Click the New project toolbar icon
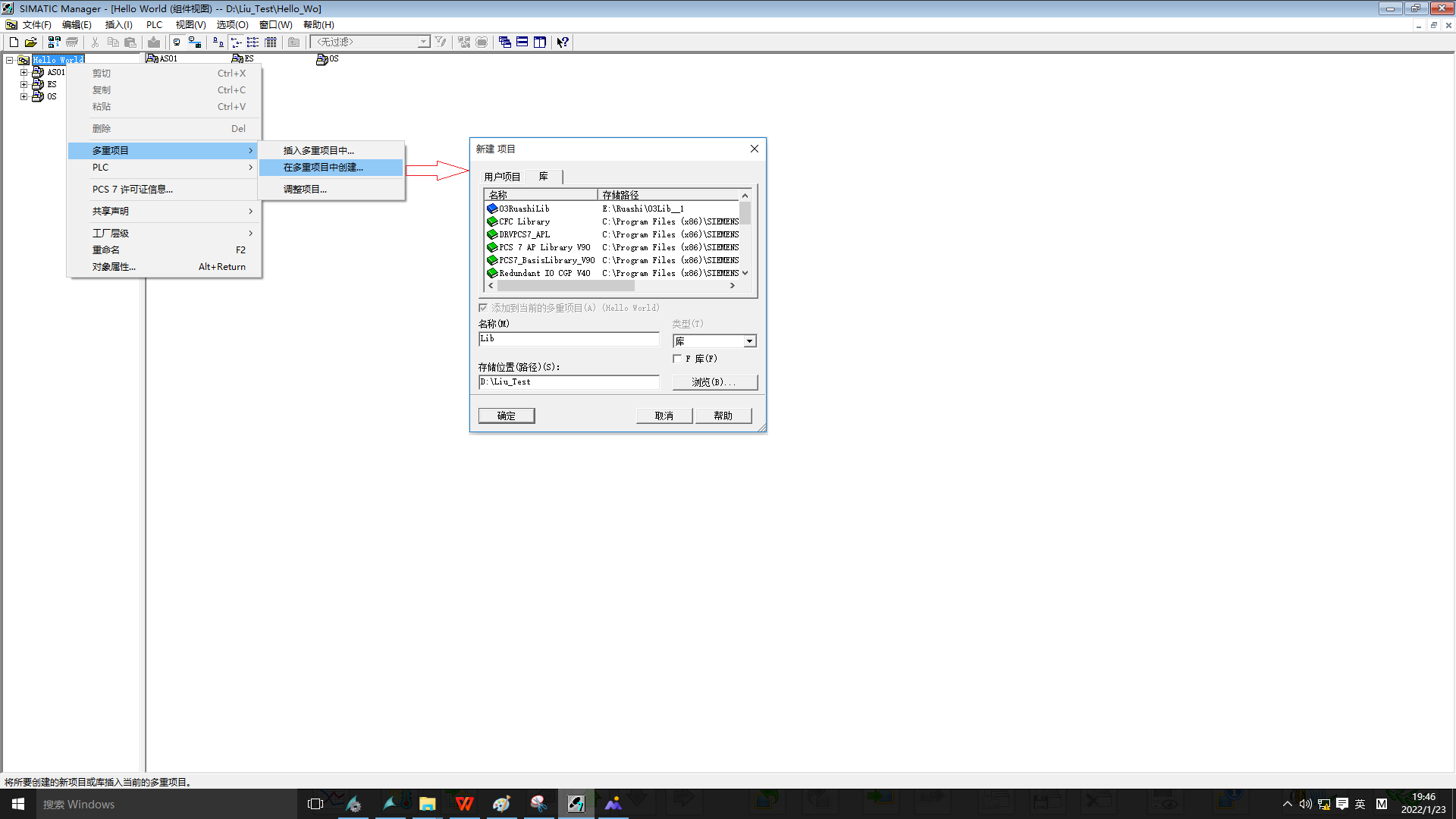Viewport: 1456px width, 819px height. (14, 42)
